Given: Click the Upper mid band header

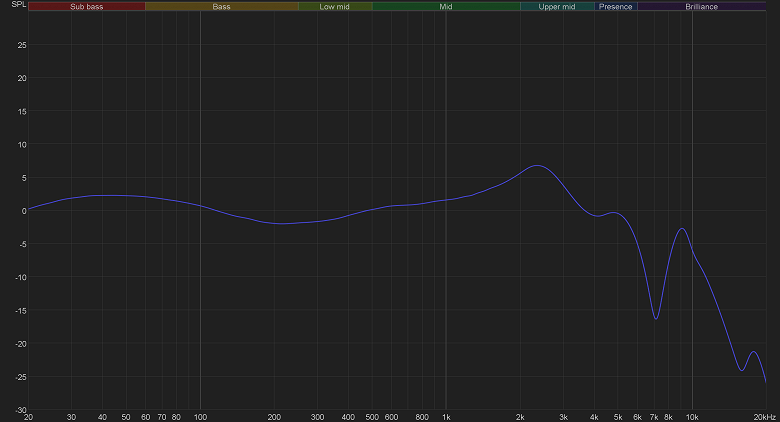Looking at the screenshot, I should point(557,6).
